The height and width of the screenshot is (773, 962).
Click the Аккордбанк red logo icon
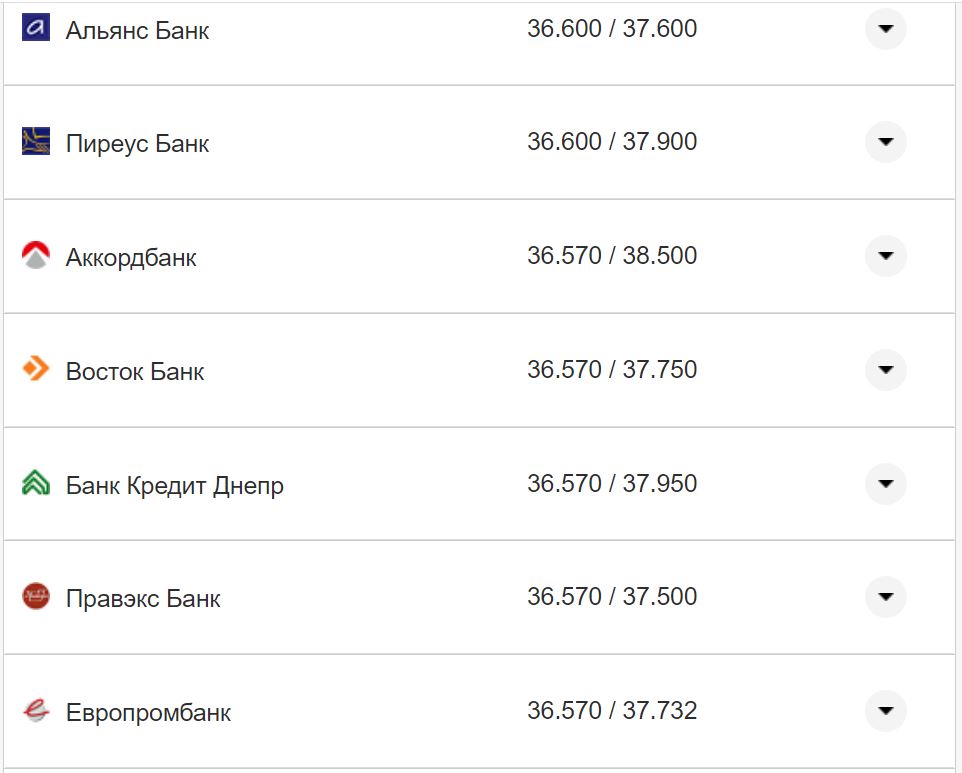[x=35, y=256]
